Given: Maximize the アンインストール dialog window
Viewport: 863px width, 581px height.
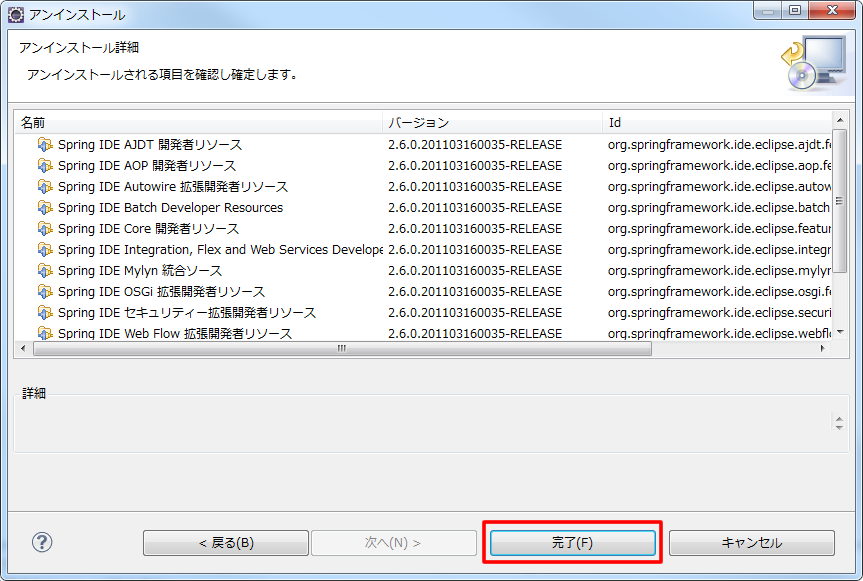Looking at the screenshot, I should click(795, 10).
